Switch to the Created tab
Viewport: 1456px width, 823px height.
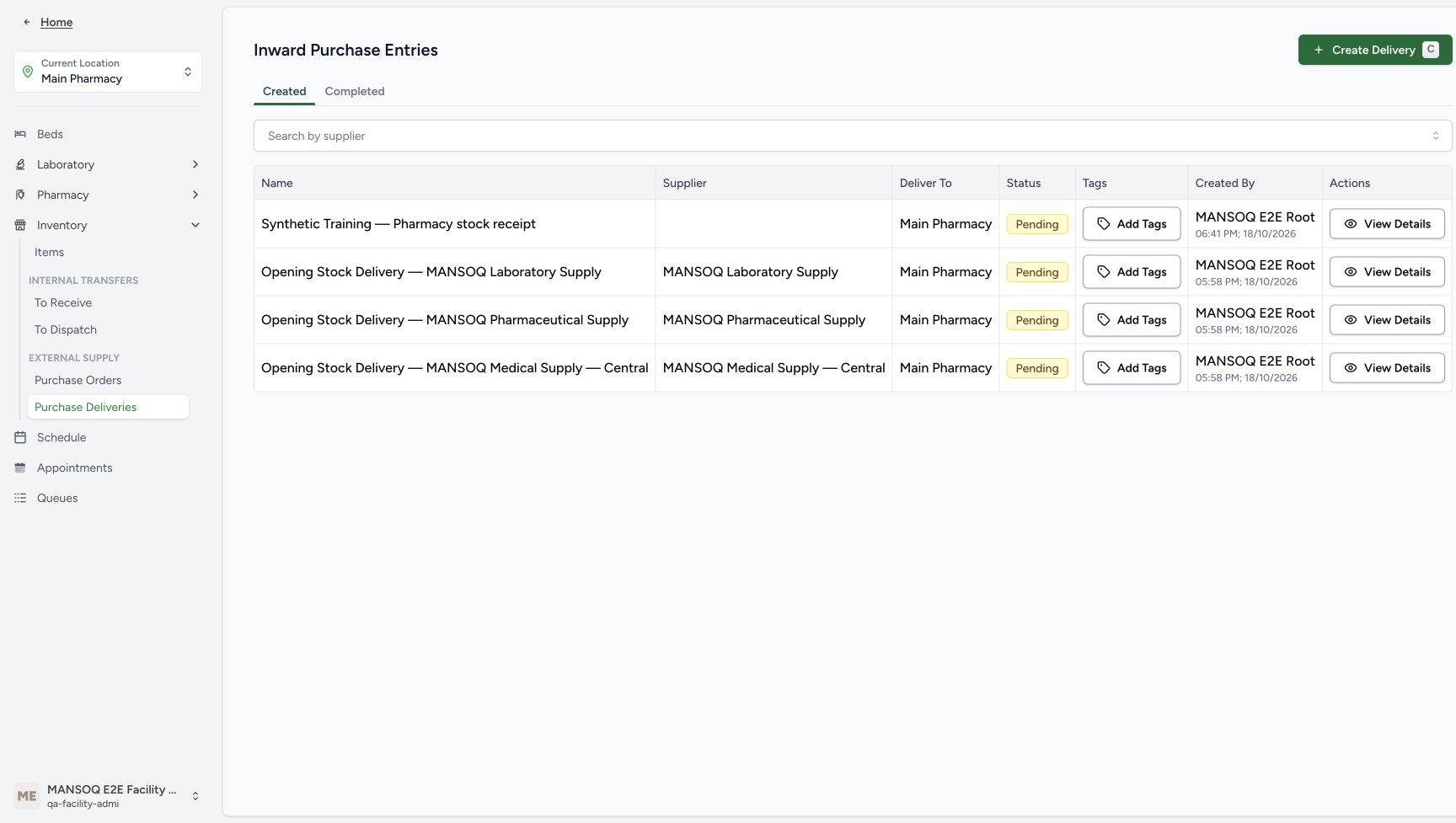tap(284, 92)
